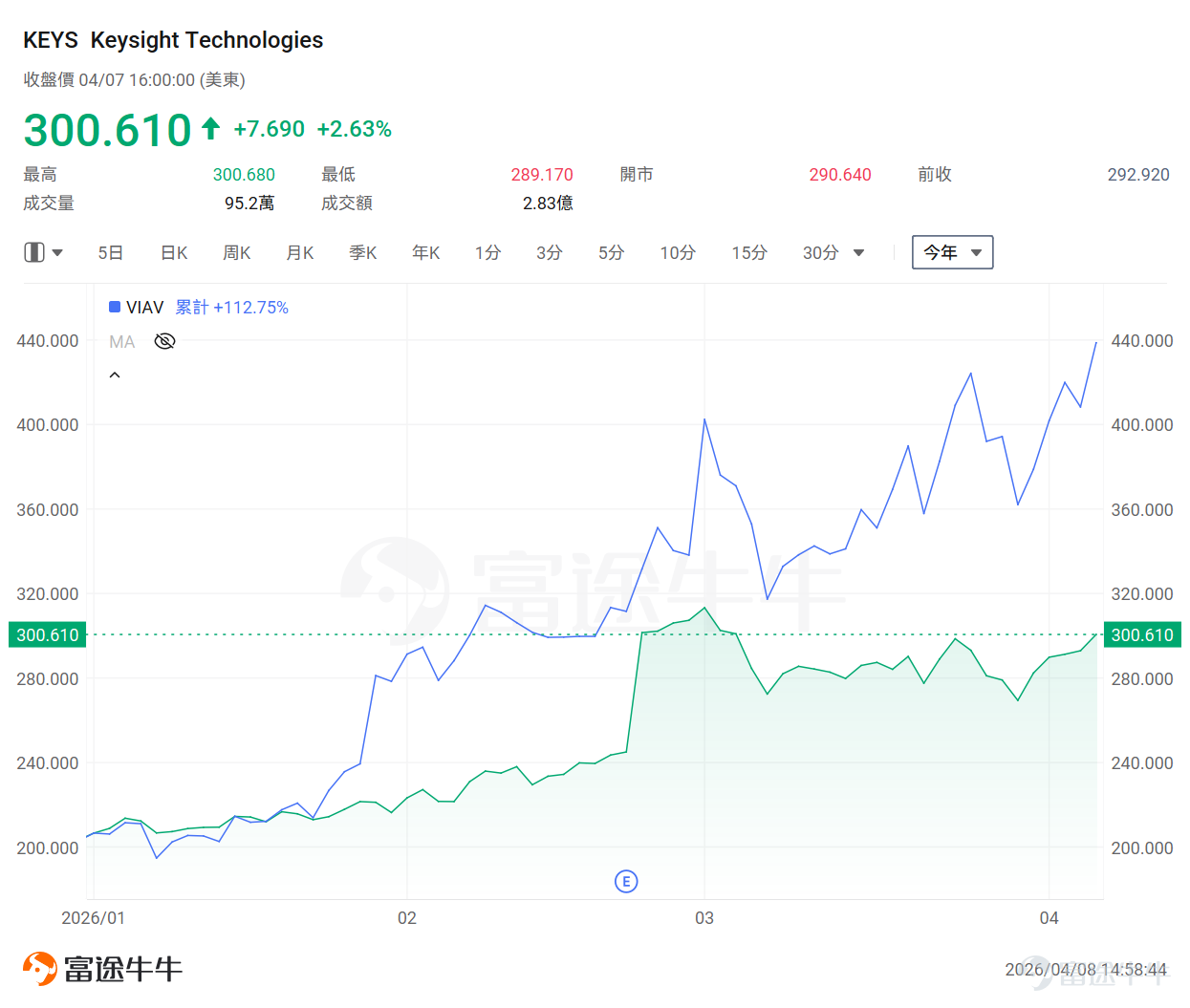Screen dimensions: 1190x1008
Task: Click the right axis 240.000 label
Action: (x=1142, y=763)
